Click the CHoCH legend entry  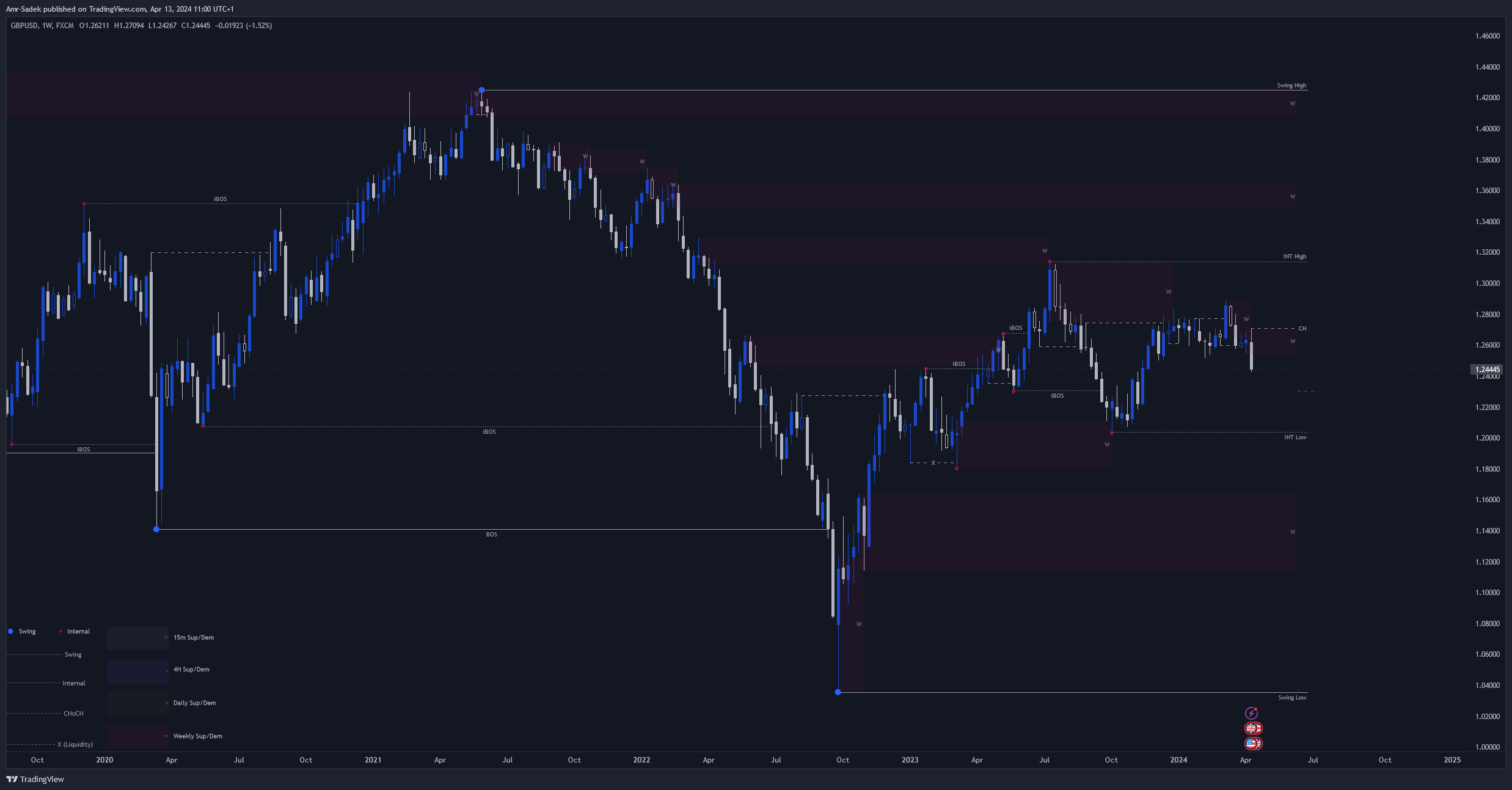tap(73, 714)
